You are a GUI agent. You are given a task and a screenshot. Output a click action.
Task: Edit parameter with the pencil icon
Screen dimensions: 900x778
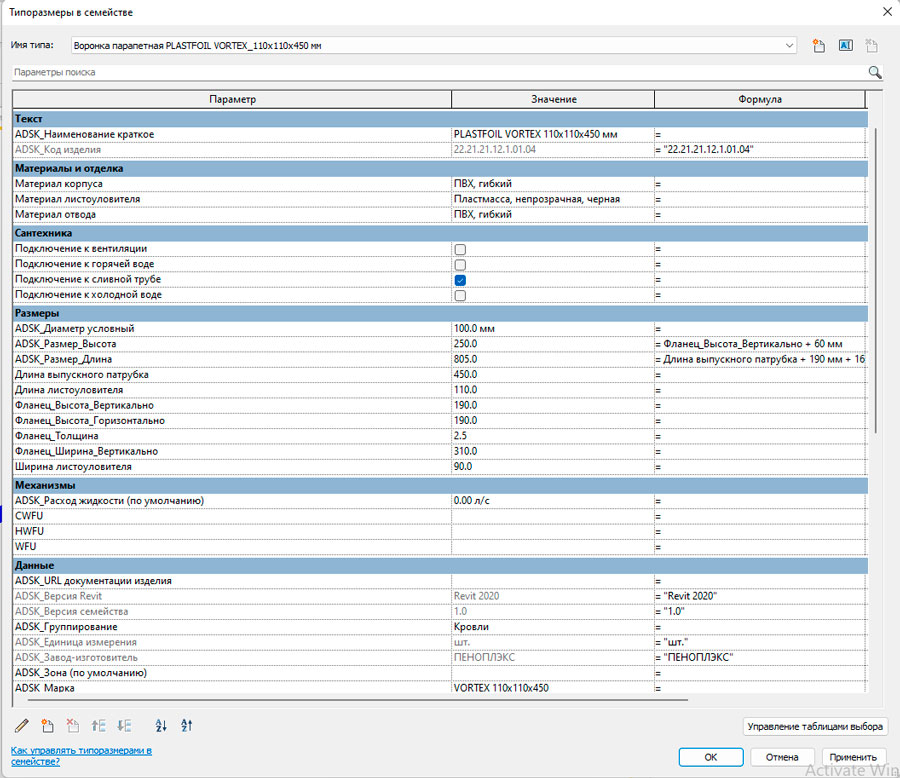coord(22,726)
